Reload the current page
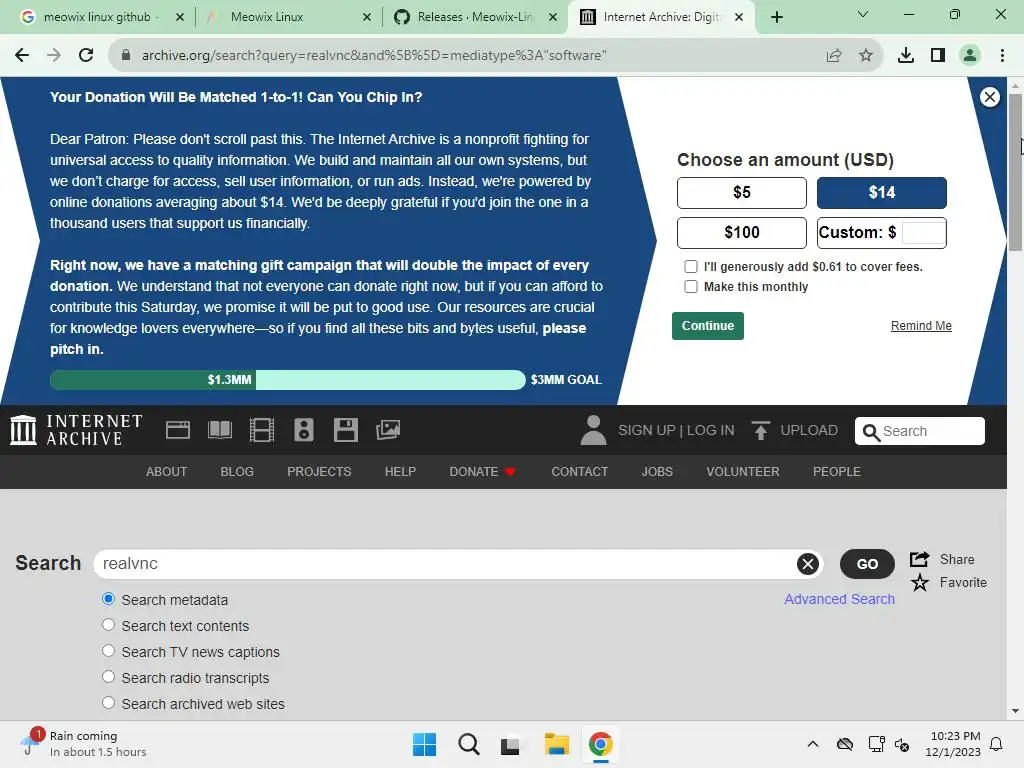This screenshot has width=1024, height=768. (86, 55)
